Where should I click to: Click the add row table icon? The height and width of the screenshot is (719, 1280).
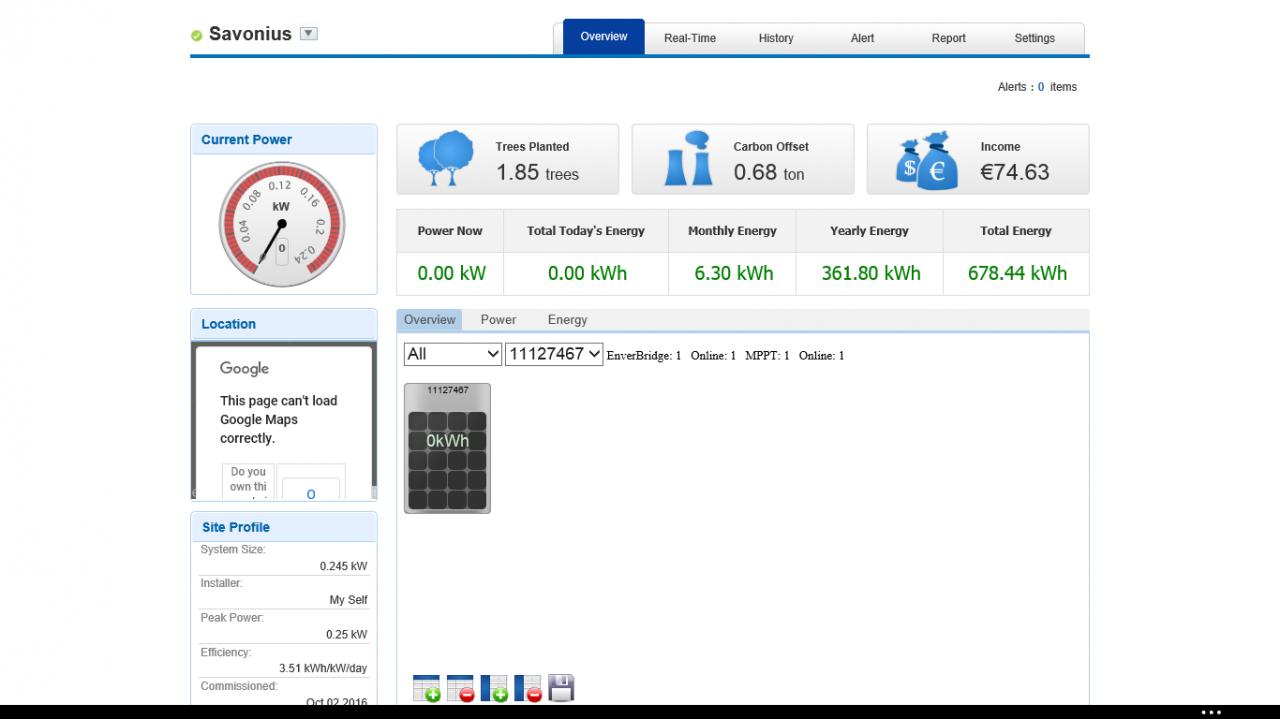[x=426, y=688]
